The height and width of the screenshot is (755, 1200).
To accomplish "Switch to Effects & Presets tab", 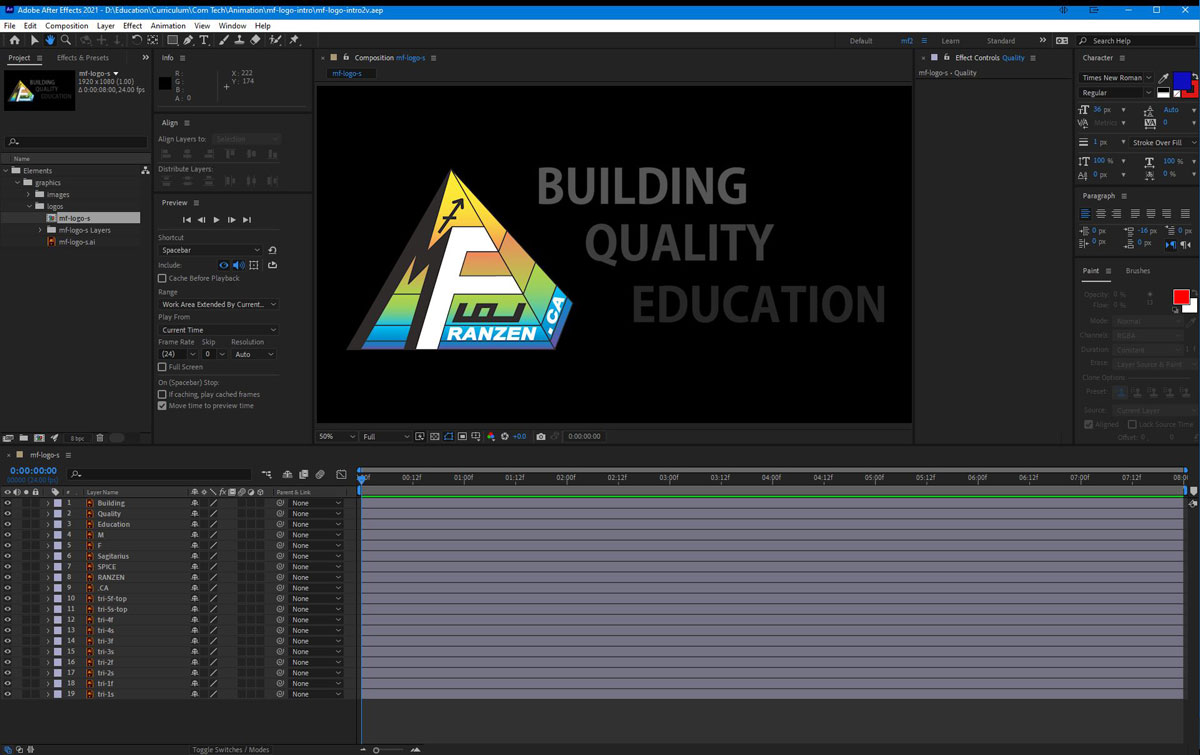I will 83,58.
